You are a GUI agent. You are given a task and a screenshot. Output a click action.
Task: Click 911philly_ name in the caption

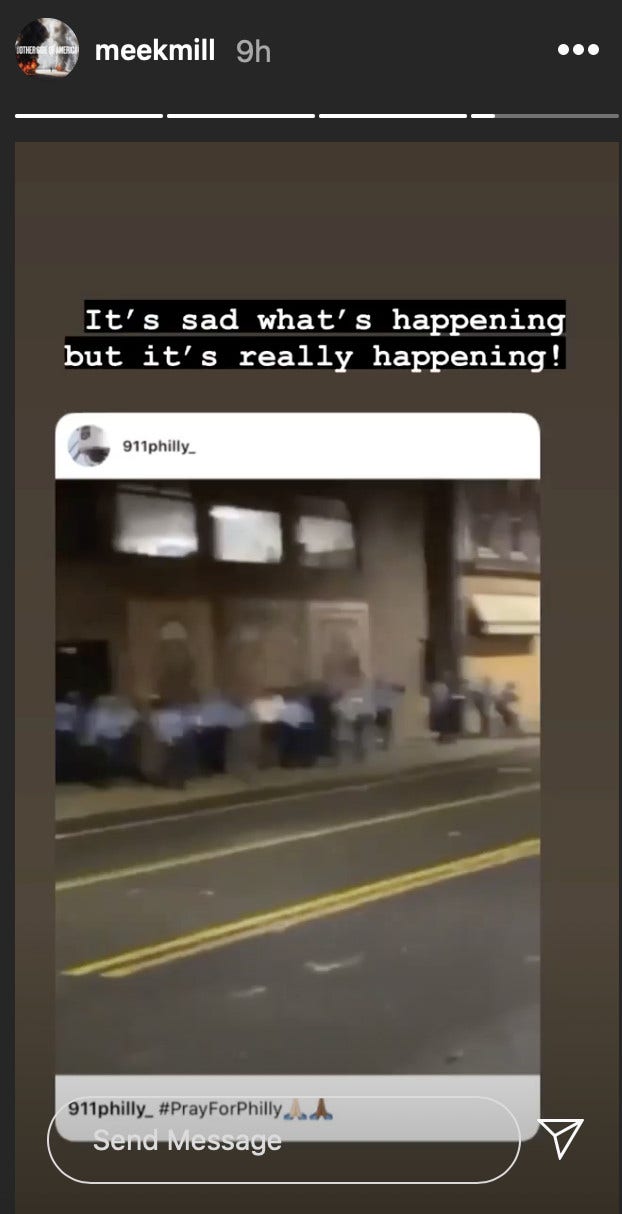(x=111, y=1110)
